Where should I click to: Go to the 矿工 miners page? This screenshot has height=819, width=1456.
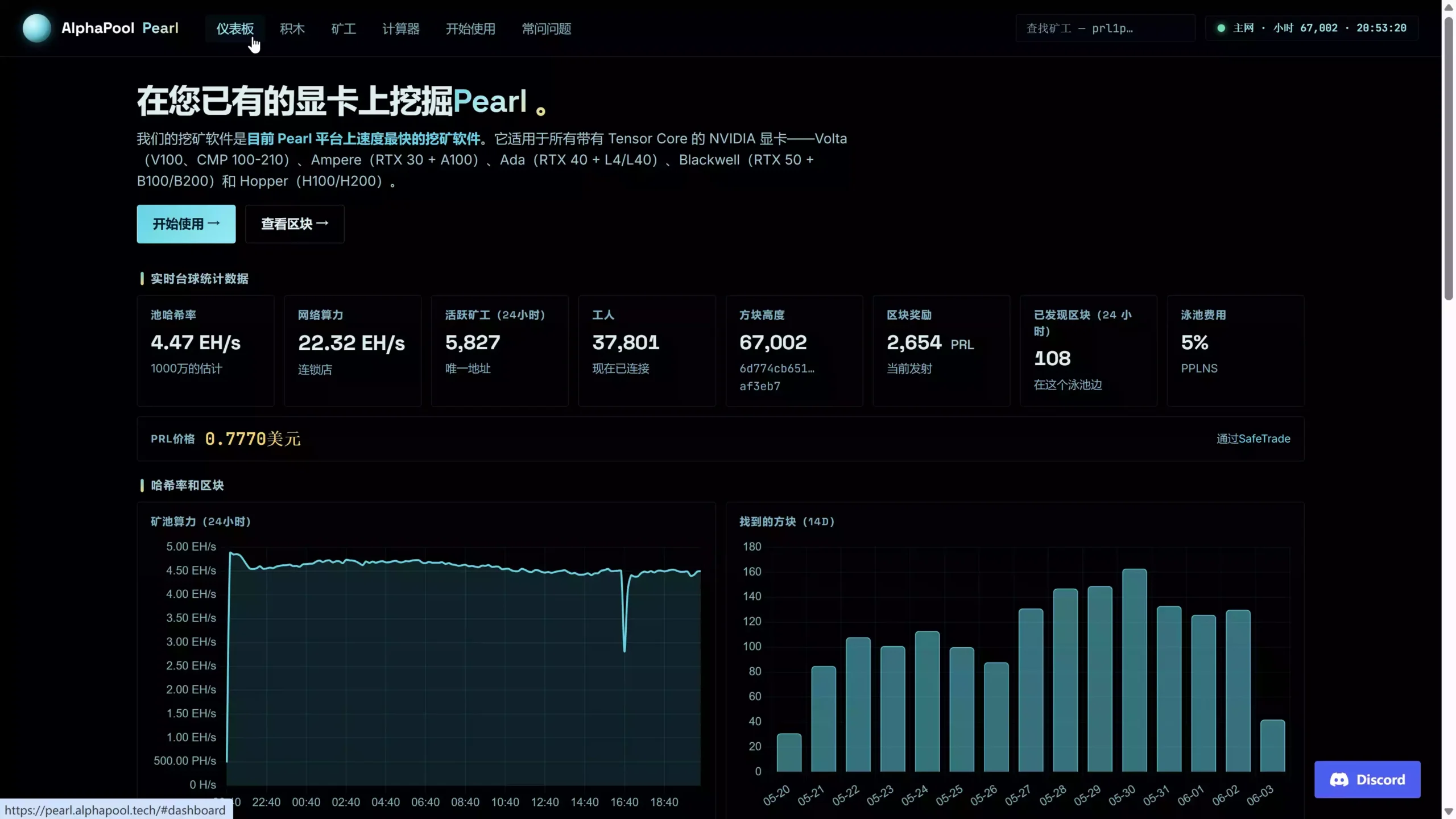click(x=344, y=28)
